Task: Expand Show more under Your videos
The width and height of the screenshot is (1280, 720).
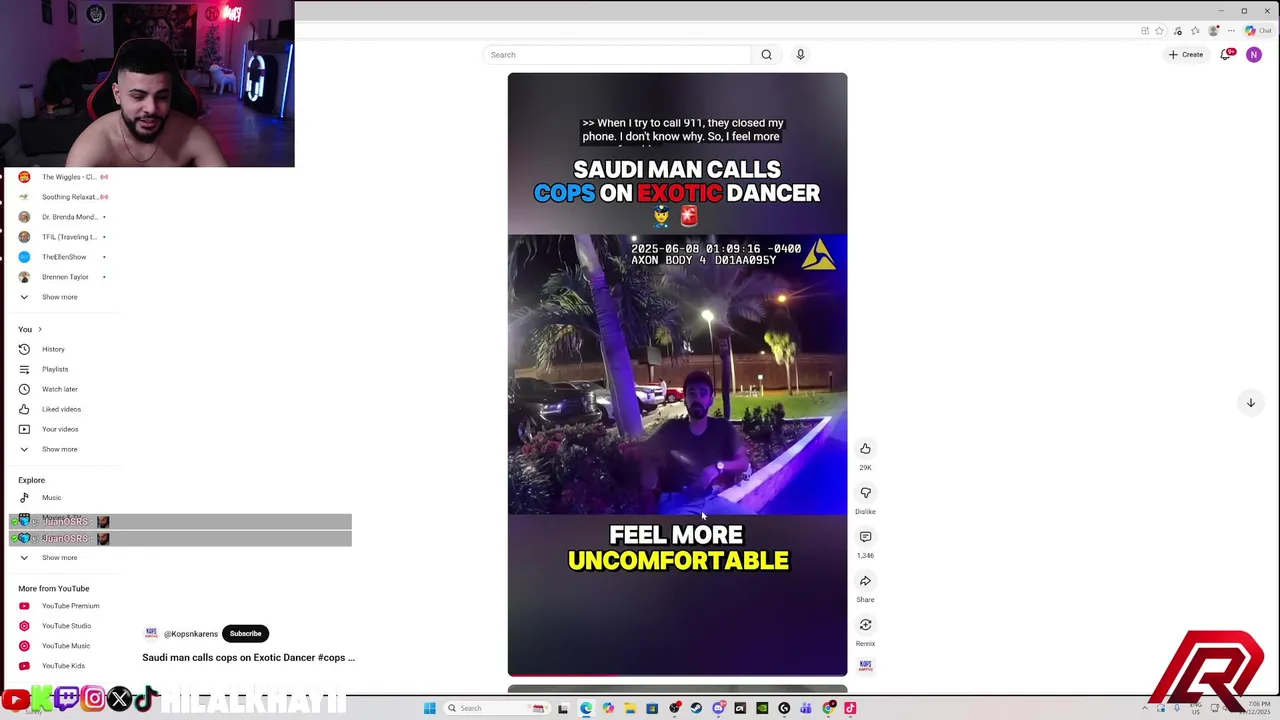Action: (59, 449)
